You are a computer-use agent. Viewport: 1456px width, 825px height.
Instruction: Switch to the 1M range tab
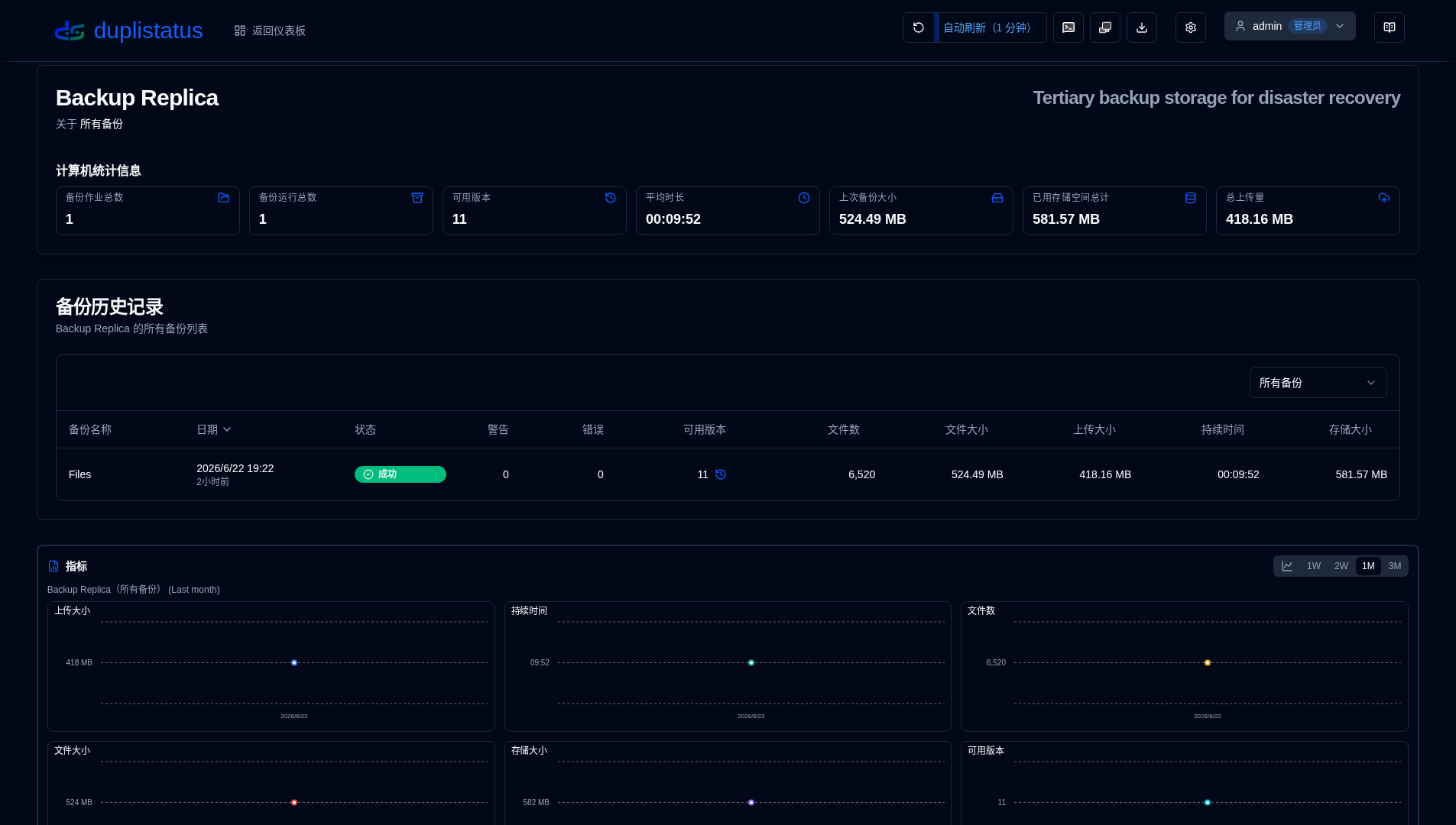click(1367, 566)
